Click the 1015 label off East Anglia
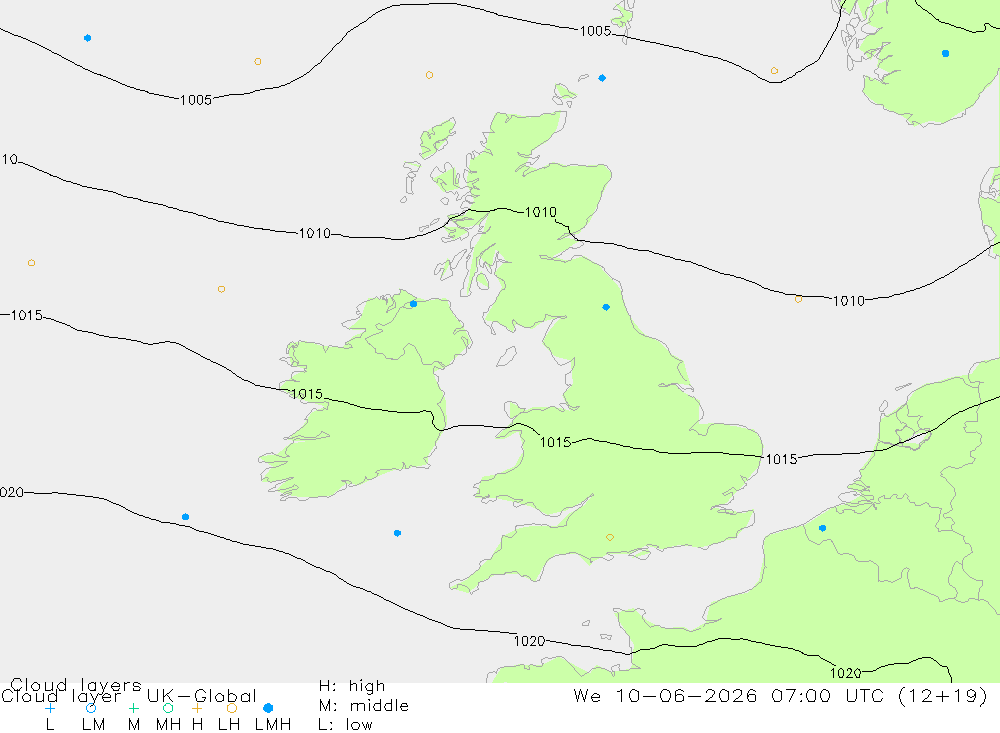Screen dimensions: 1000x733 tap(781, 459)
